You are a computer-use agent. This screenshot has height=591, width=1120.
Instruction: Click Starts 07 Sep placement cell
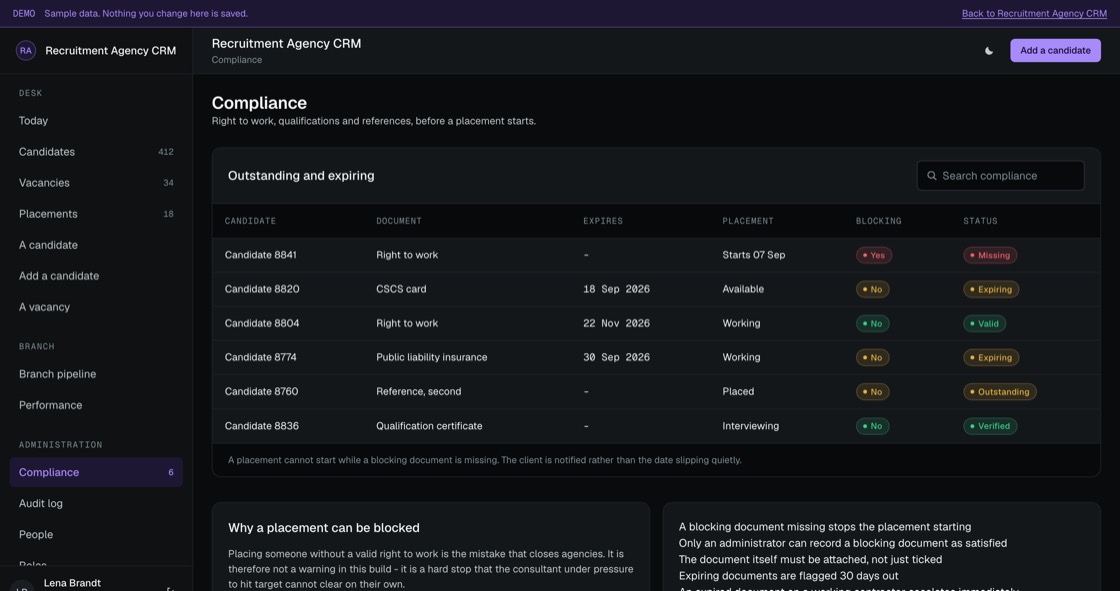click(x=754, y=255)
